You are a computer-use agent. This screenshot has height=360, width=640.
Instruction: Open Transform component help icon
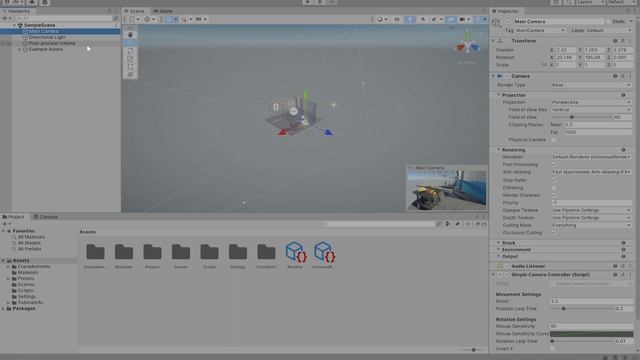[615, 41]
